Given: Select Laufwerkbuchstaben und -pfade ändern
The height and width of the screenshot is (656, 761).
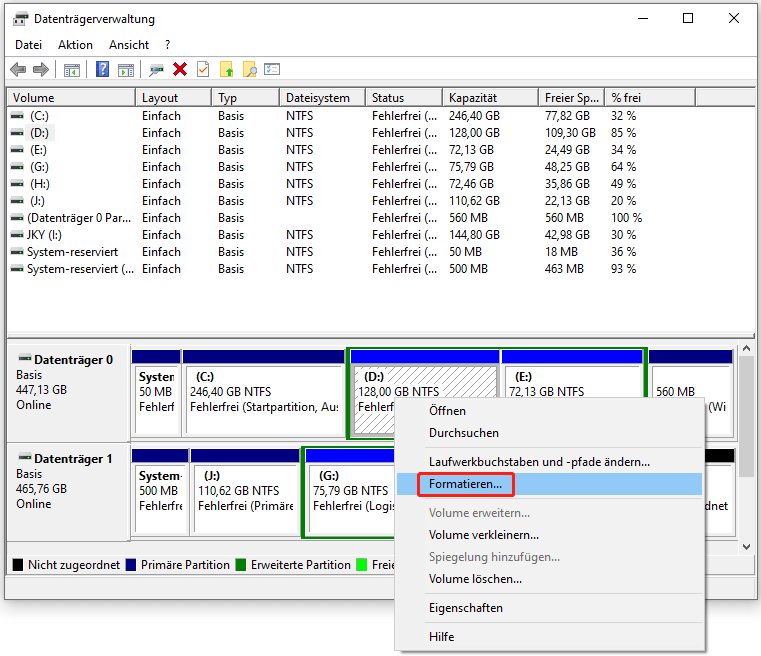Looking at the screenshot, I should pos(549,462).
